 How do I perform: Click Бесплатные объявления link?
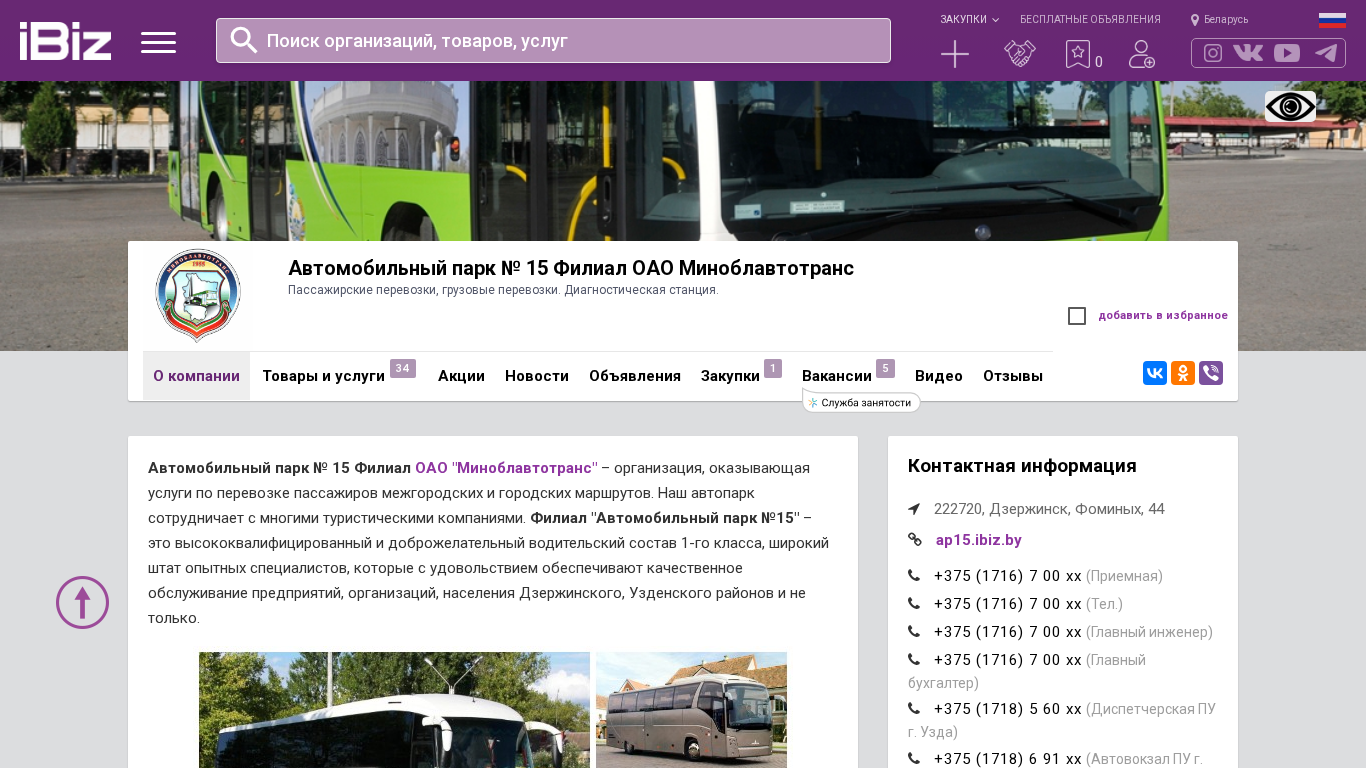(1090, 19)
